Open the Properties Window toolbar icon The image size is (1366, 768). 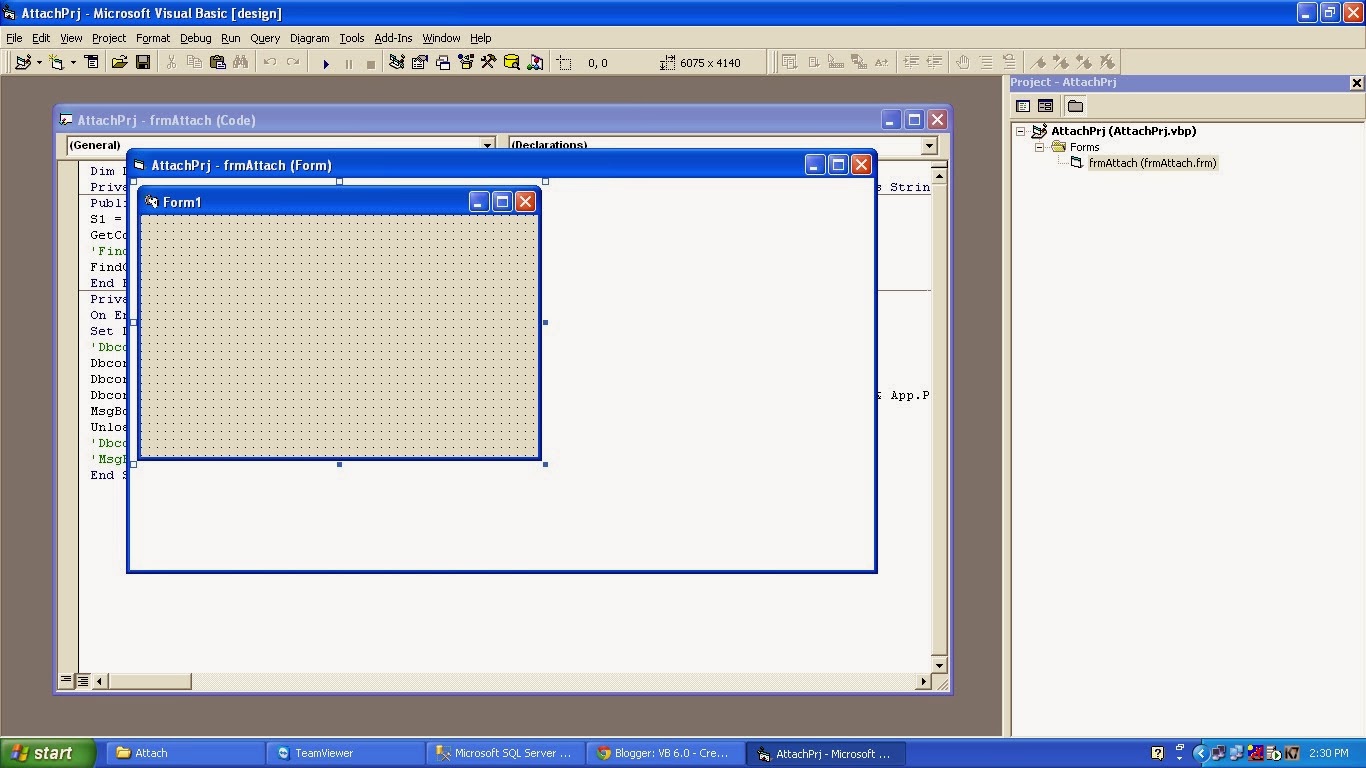(419, 62)
